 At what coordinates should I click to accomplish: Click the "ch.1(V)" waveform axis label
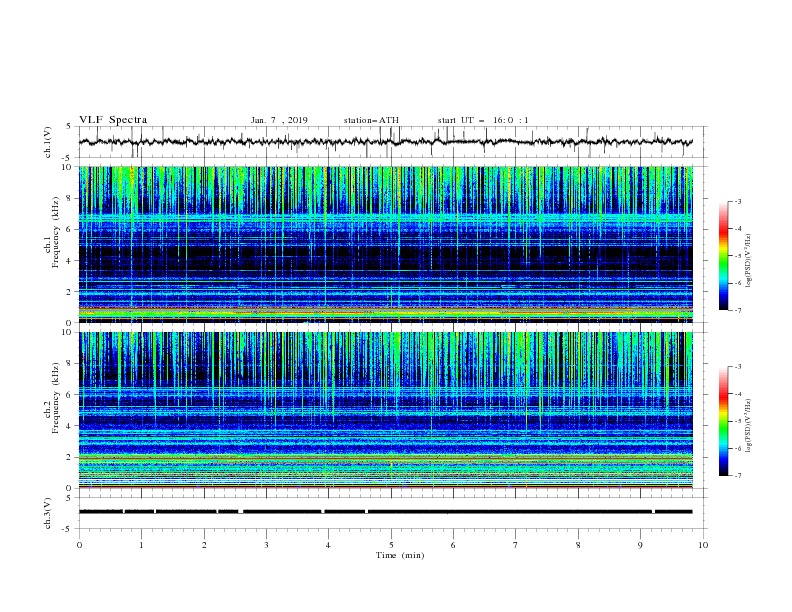(48, 142)
